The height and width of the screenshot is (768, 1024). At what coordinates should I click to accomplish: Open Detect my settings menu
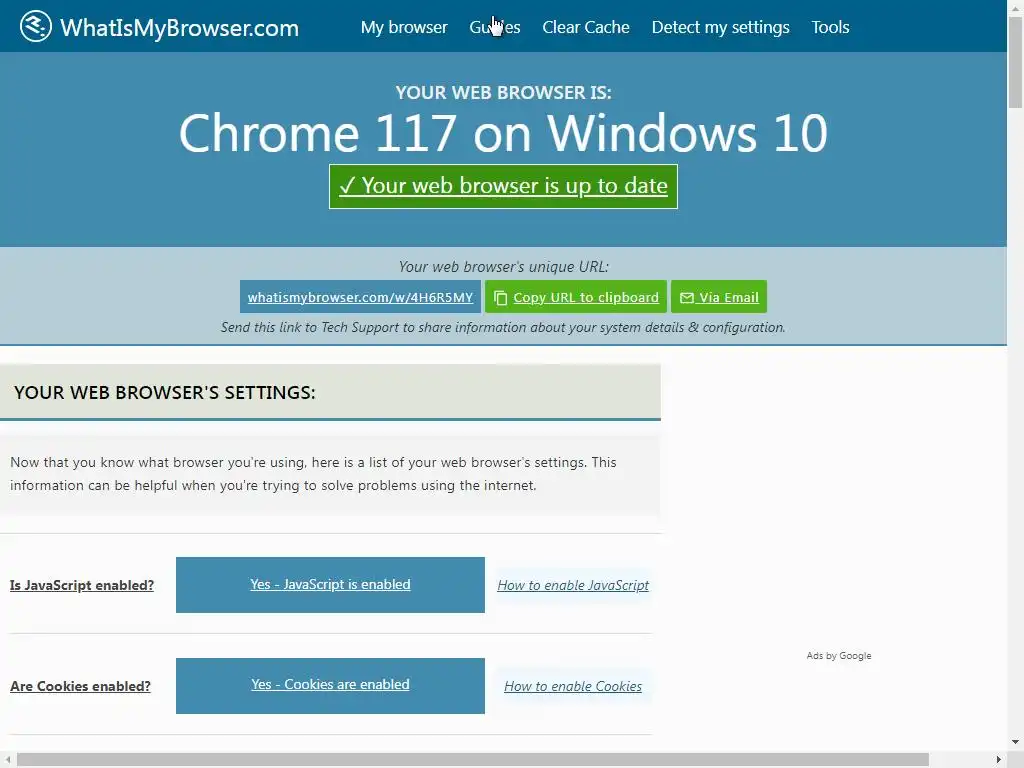pyautogui.click(x=720, y=27)
